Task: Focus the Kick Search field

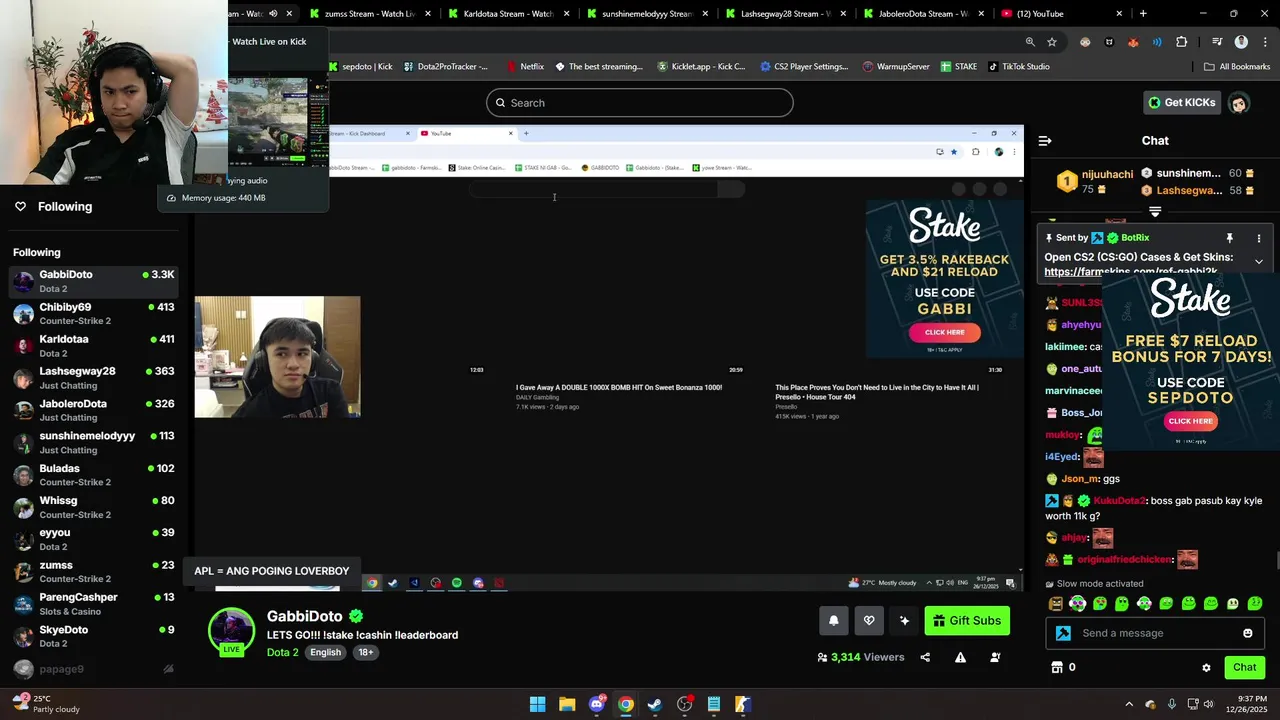Action: [640, 103]
